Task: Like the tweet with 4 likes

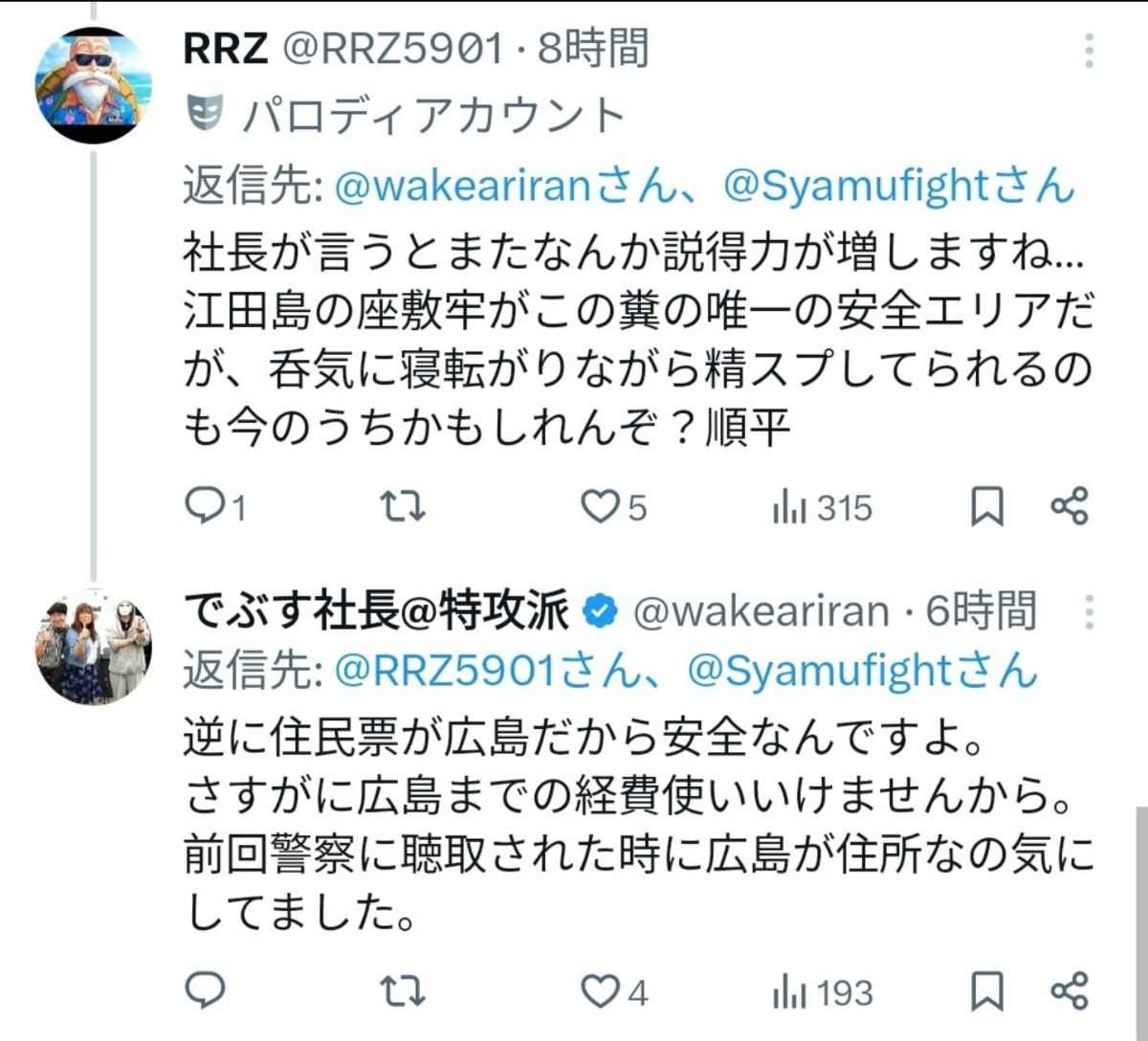Action: click(602, 992)
